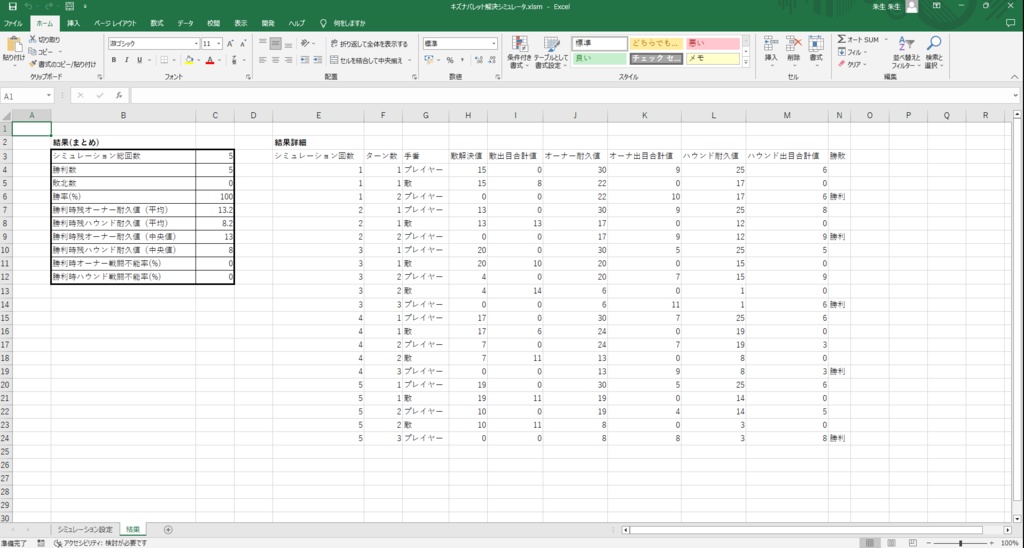
Task: Open Sort & Filter icon
Action: (x=905, y=44)
